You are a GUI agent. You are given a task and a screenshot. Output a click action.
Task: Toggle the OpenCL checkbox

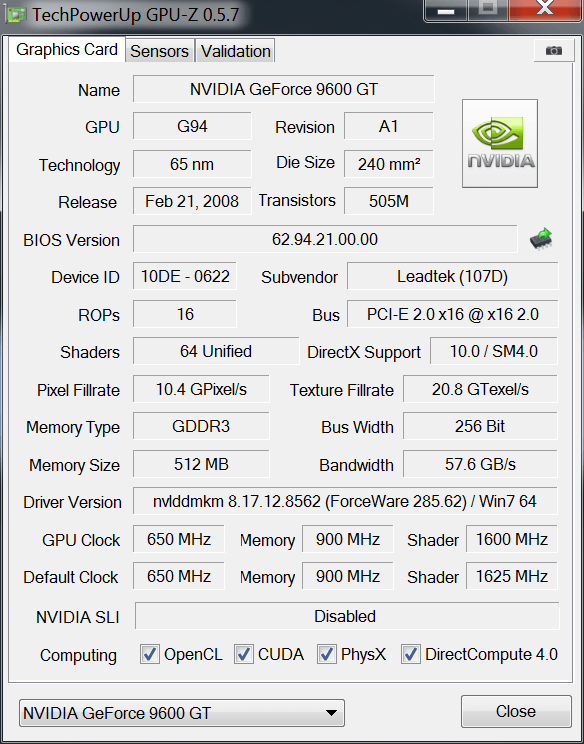point(150,654)
